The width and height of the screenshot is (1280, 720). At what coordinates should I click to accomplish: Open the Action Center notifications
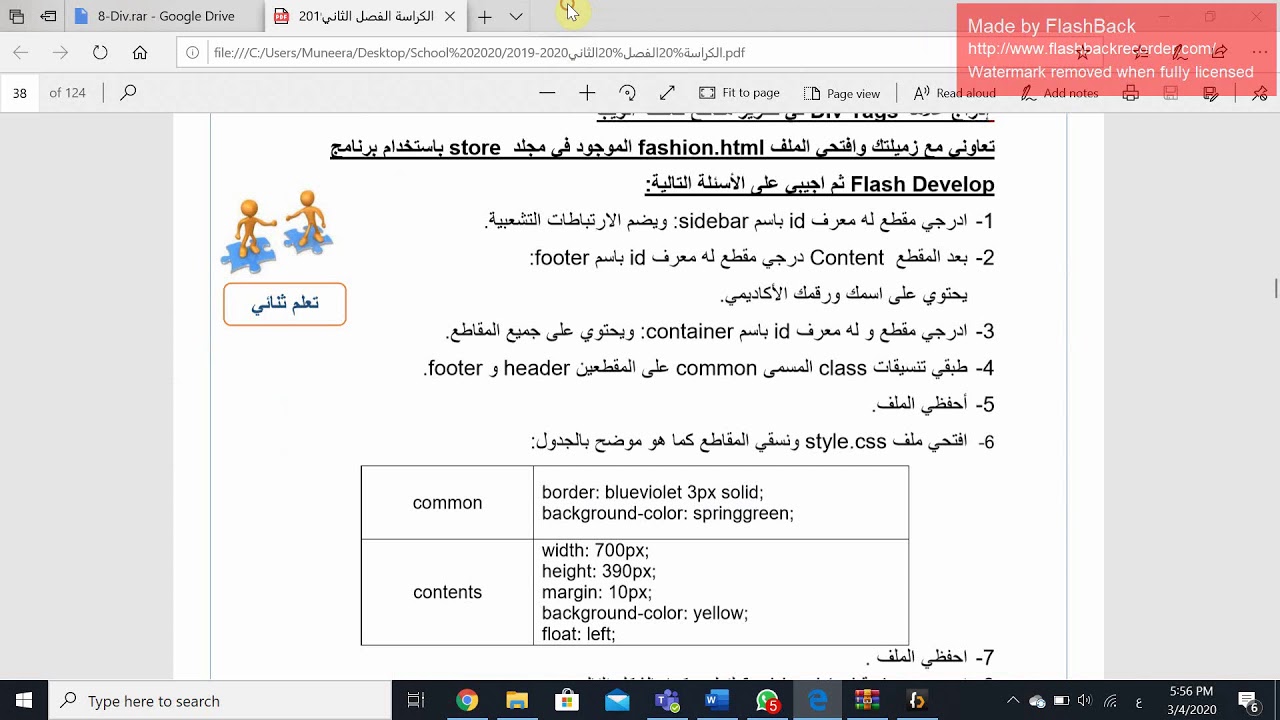[1248, 701]
